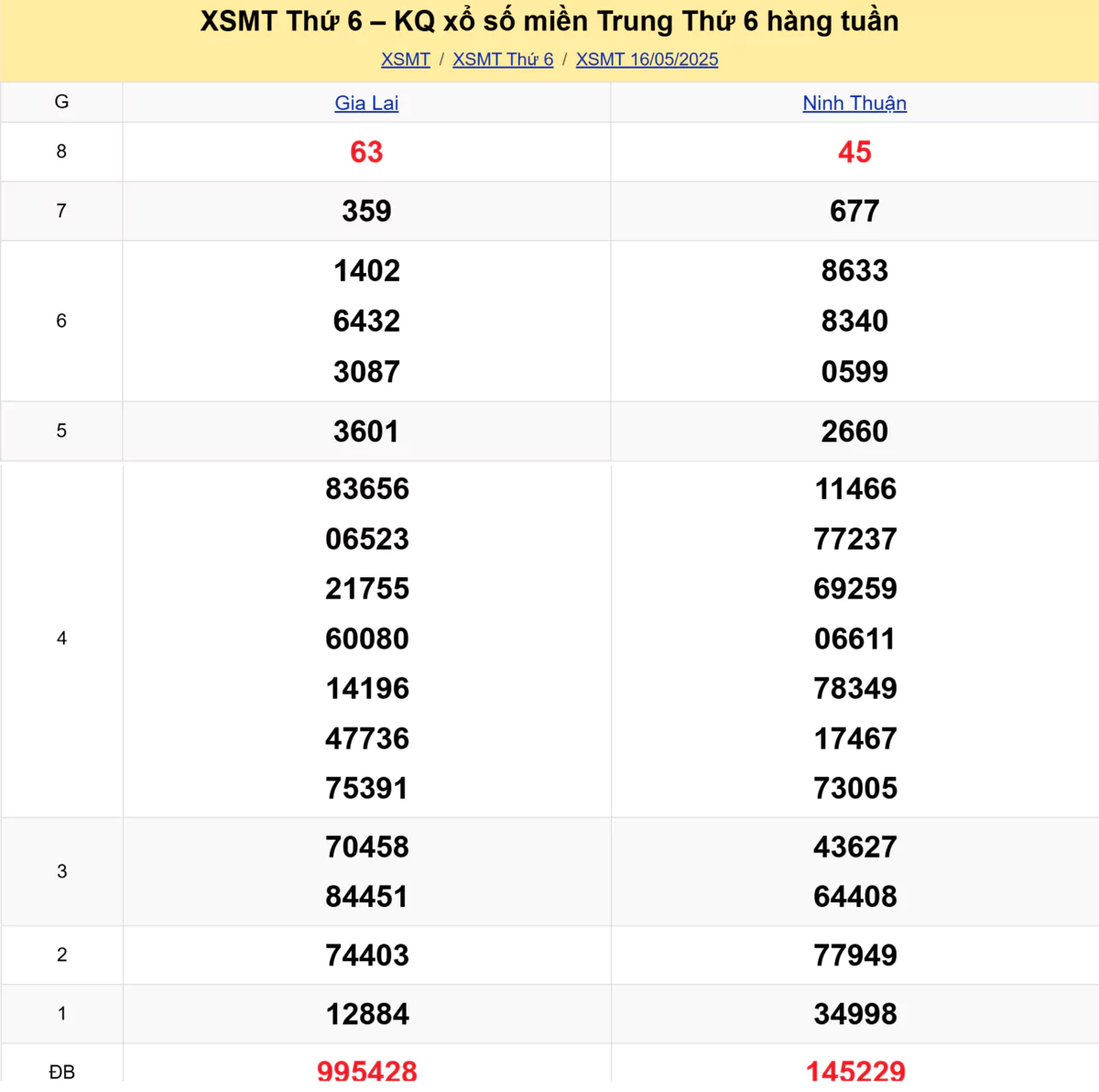Click the number 73005

[x=855, y=789]
